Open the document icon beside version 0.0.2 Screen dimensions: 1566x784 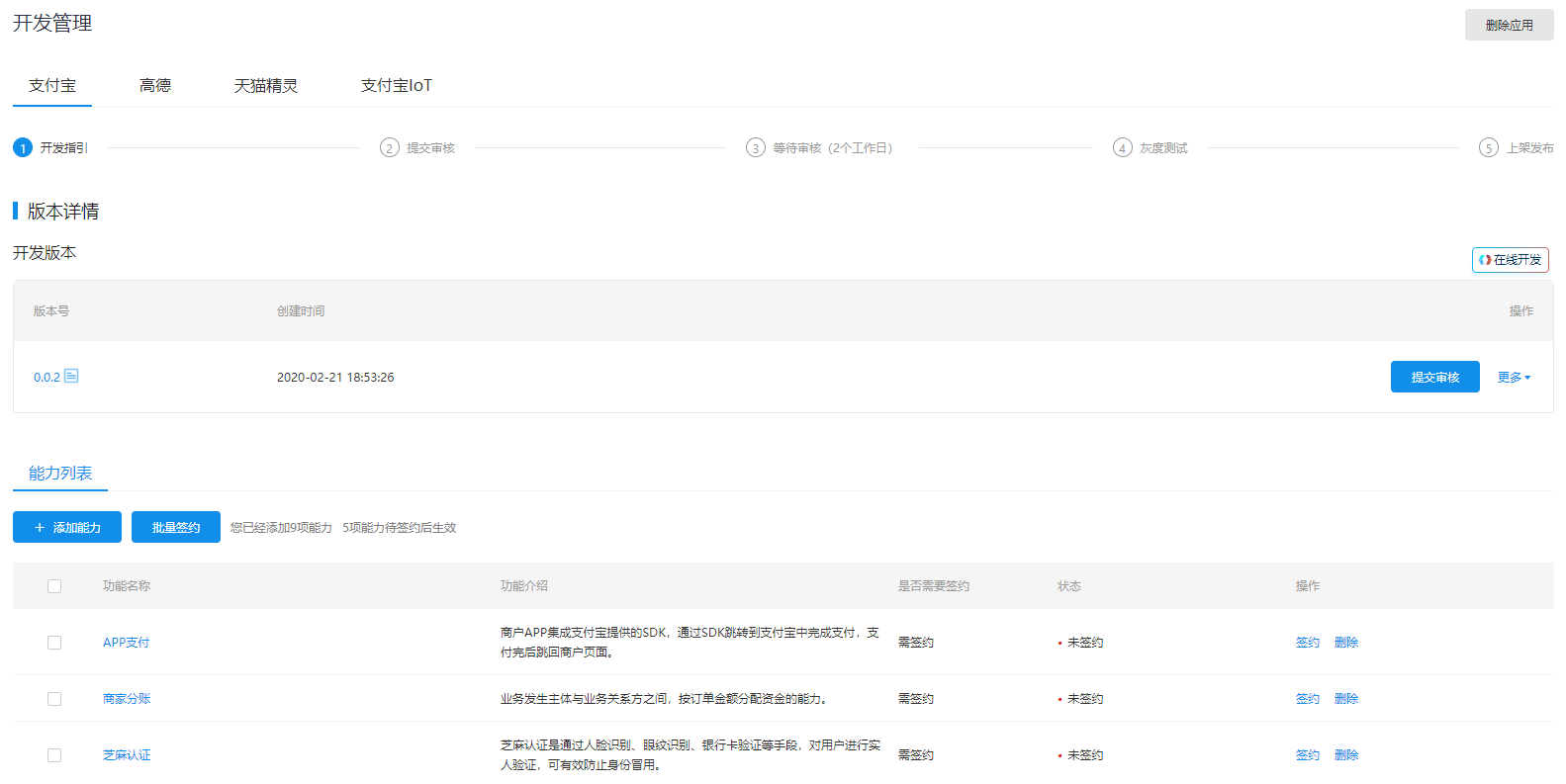click(x=71, y=376)
